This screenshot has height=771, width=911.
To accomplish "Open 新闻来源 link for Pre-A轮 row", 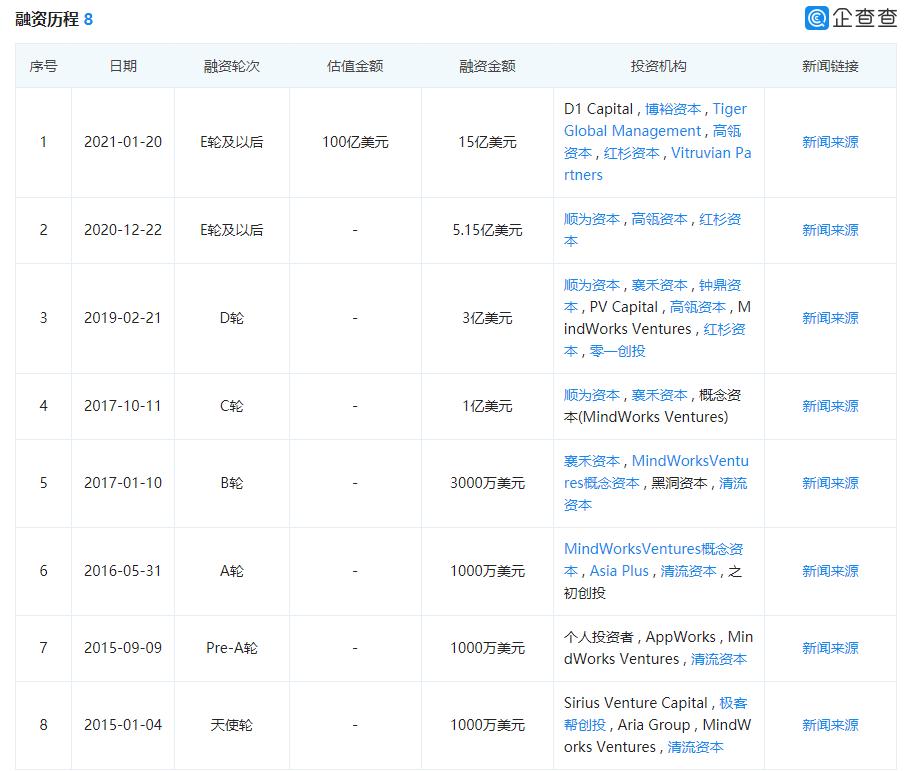I will (830, 648).
